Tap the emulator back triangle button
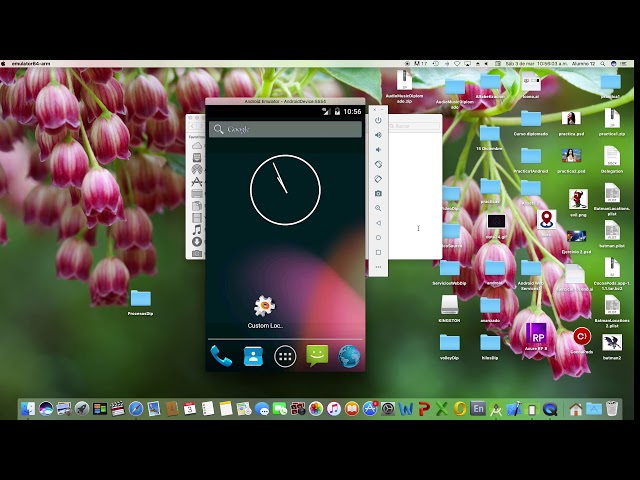 tap(378, 223)
